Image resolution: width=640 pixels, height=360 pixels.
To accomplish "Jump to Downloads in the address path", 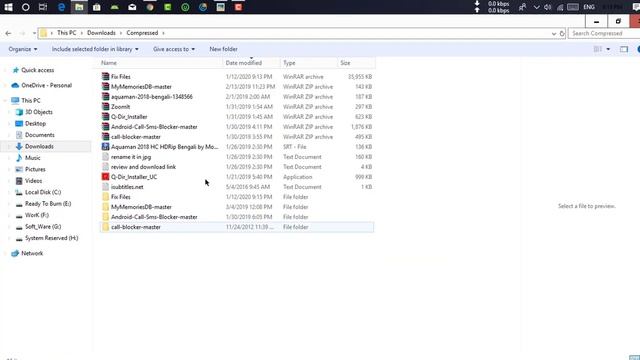I will point(101,33).
